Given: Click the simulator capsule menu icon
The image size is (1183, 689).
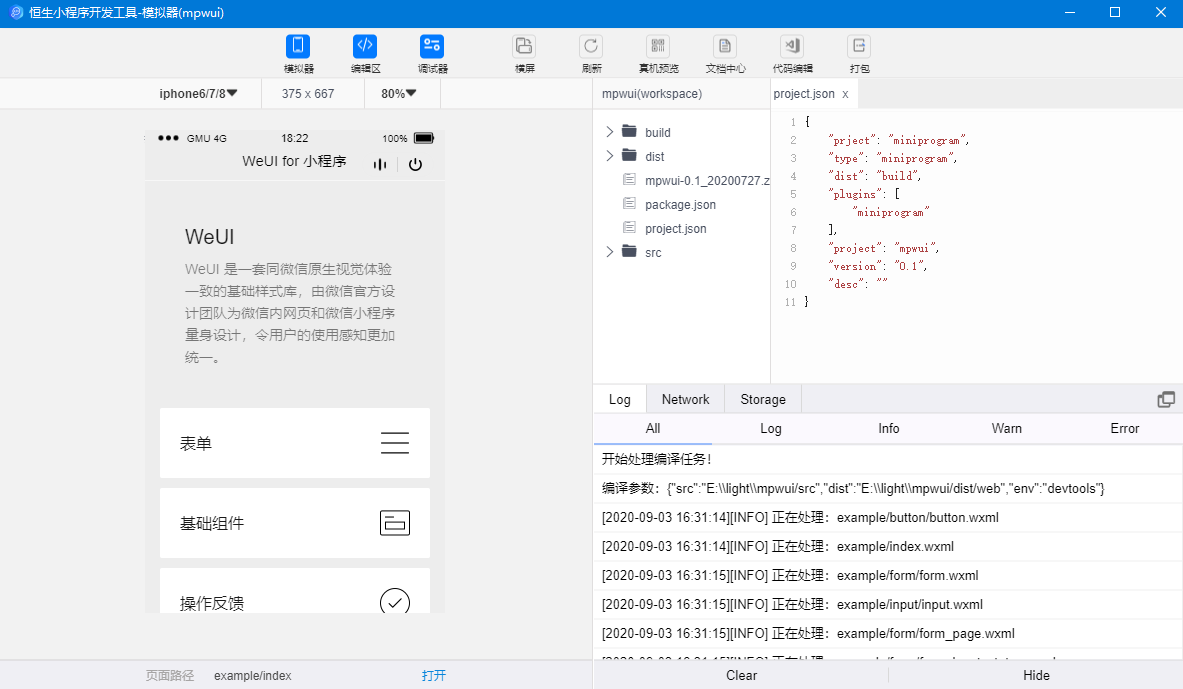Looking at the screenshot, I should [379, 164].
